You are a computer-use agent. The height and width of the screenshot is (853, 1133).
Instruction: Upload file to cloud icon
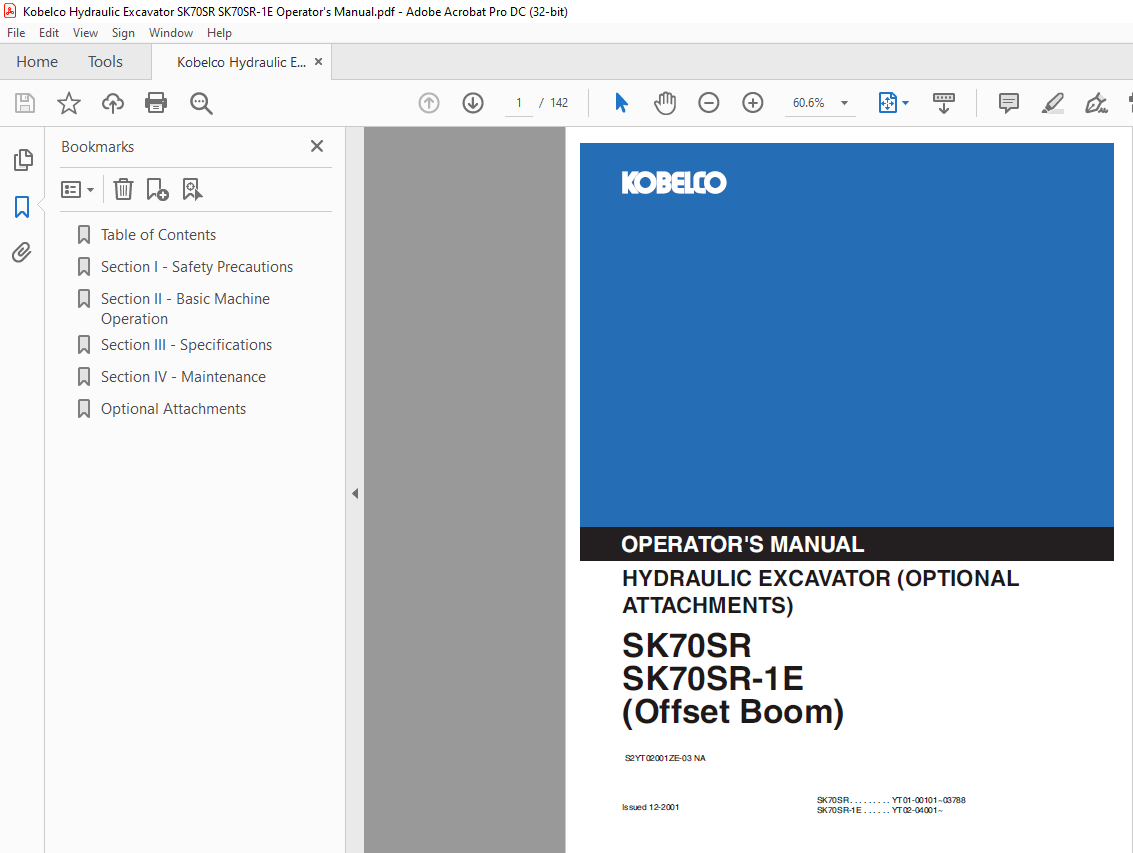click(113, 103)
